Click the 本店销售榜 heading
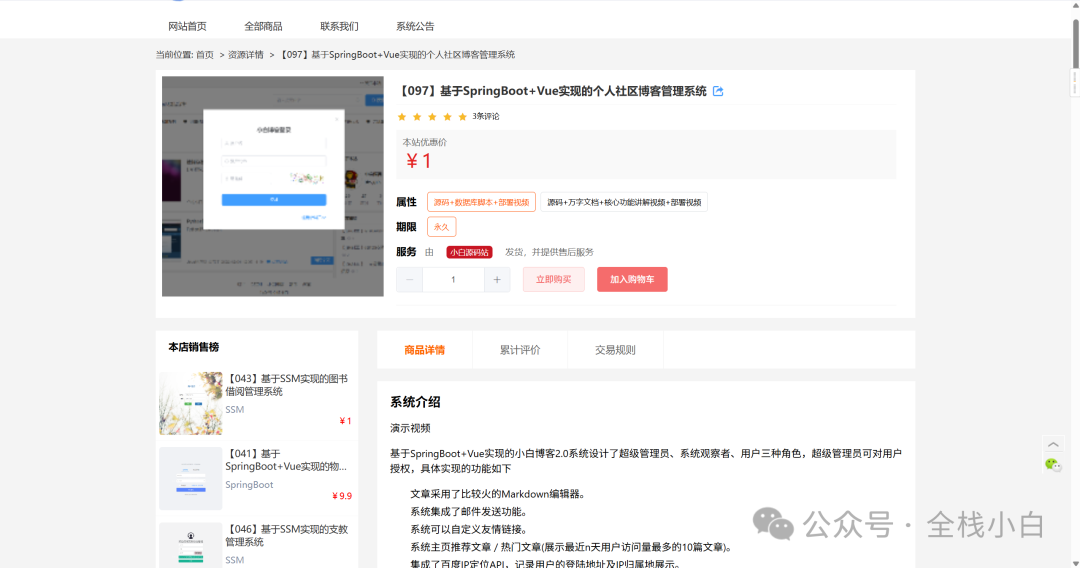Viewport: 1080px width, 568px height. click(x=194, y=347)
